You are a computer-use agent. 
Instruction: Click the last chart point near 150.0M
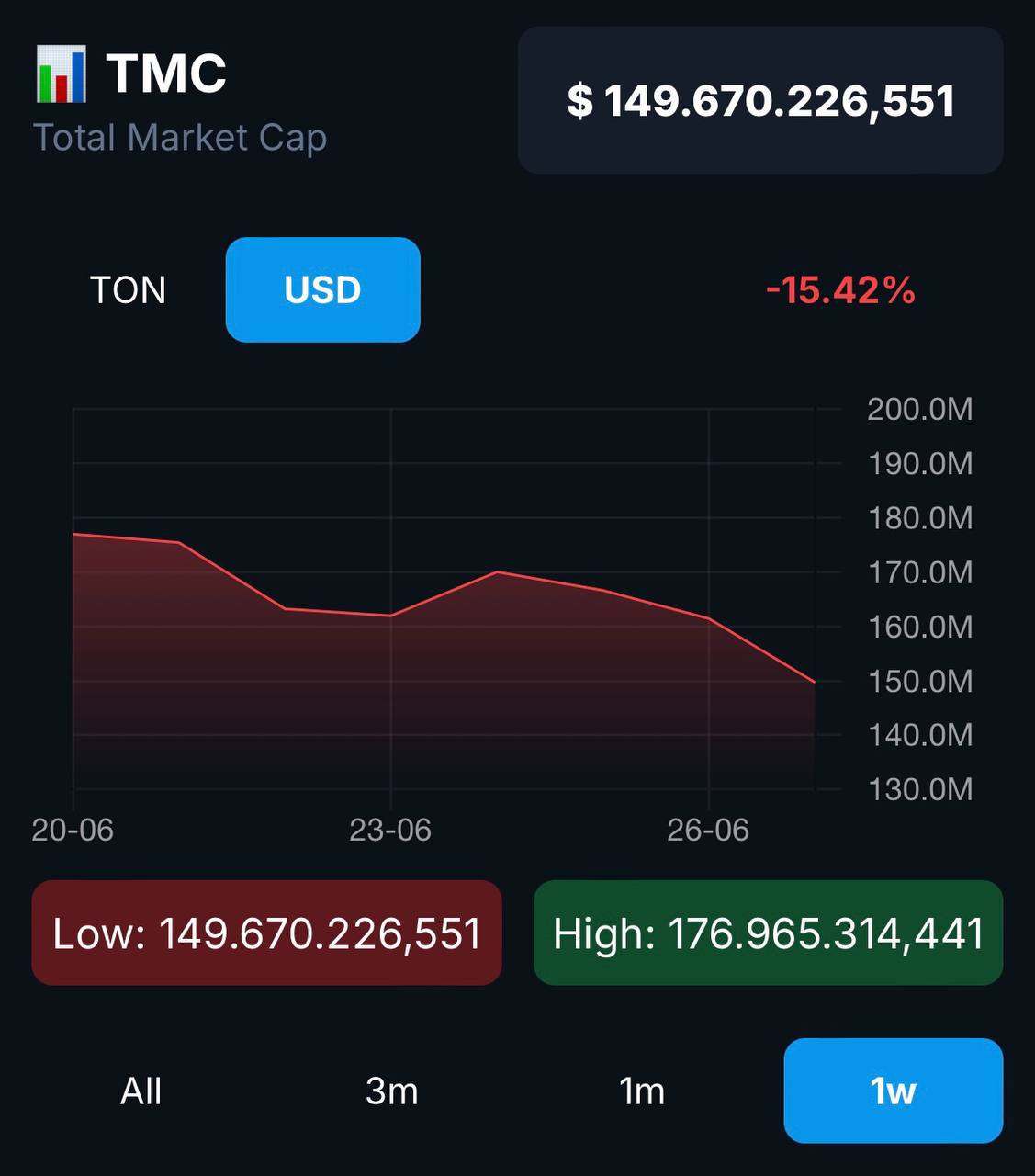click(x=815, y=682)
